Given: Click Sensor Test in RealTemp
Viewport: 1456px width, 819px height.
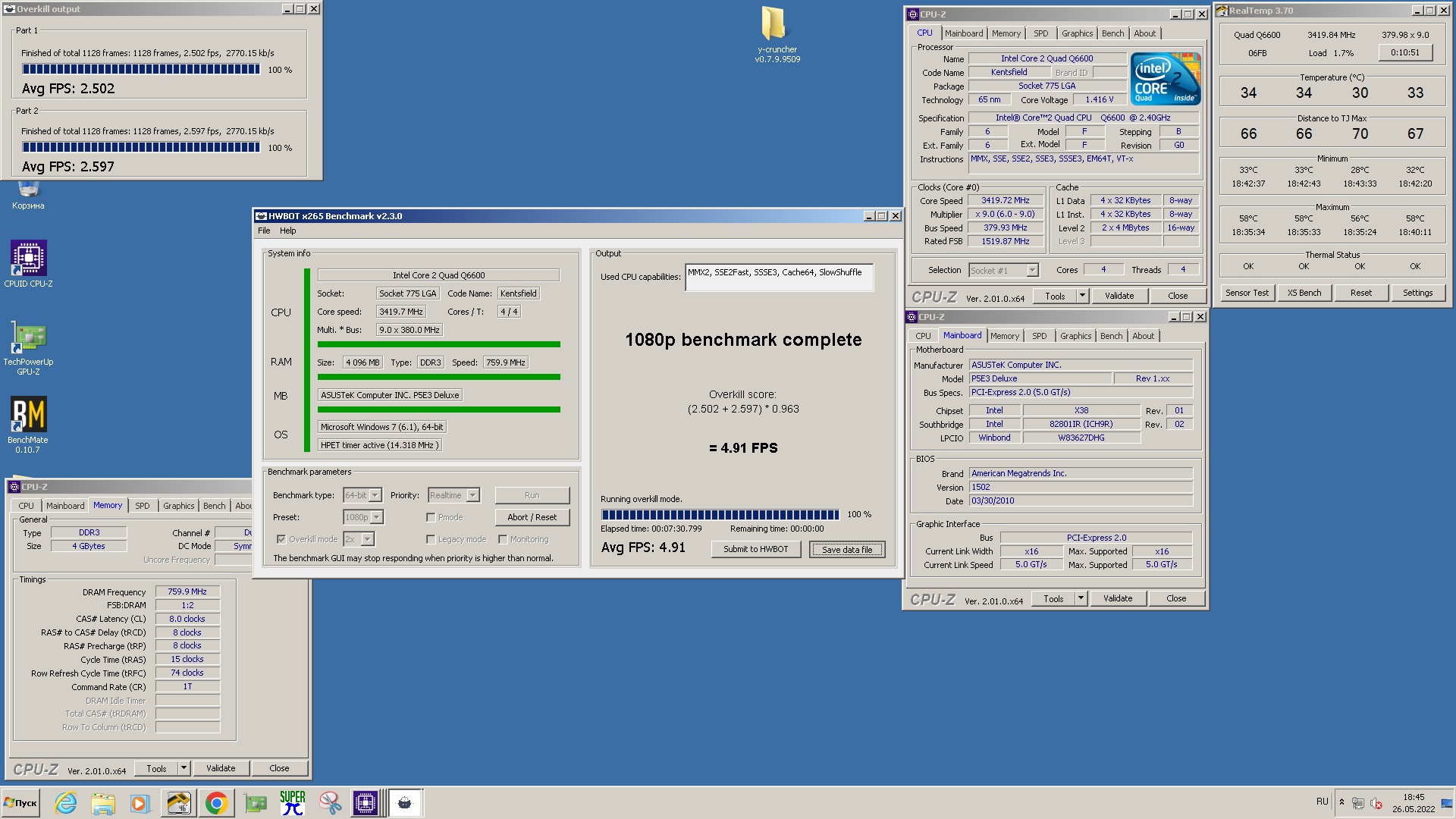Looking at the screenshot, I should 1247,293.
